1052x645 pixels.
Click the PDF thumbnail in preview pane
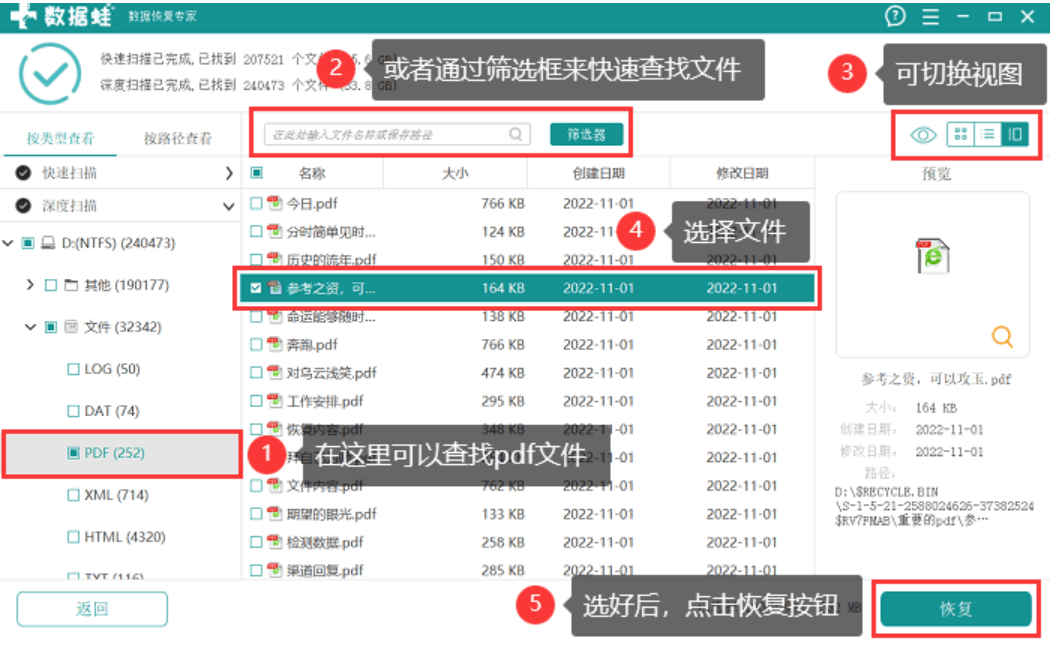(933, 256)
